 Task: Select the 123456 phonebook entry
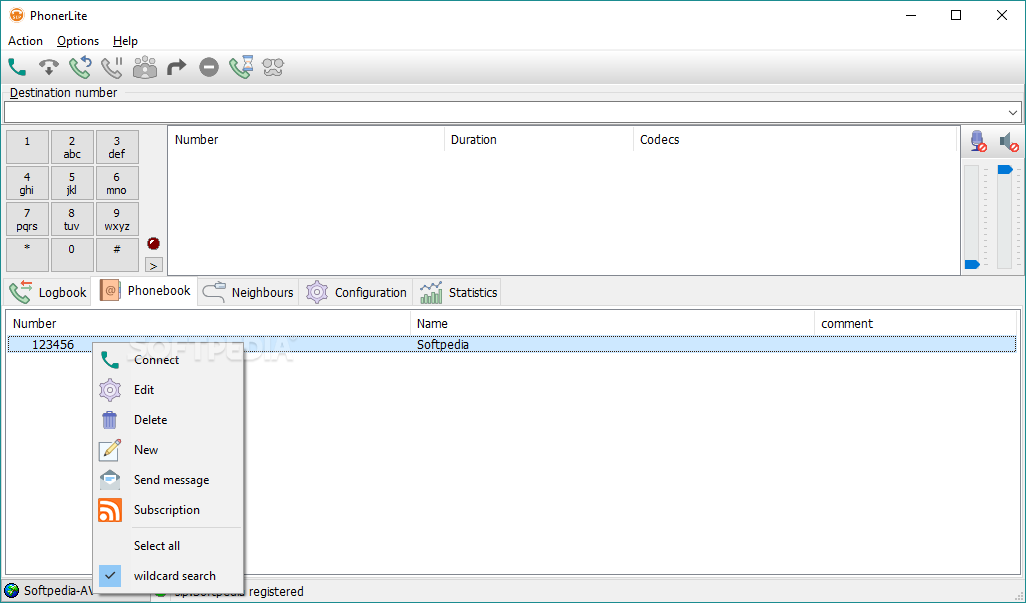click(53, 345)
